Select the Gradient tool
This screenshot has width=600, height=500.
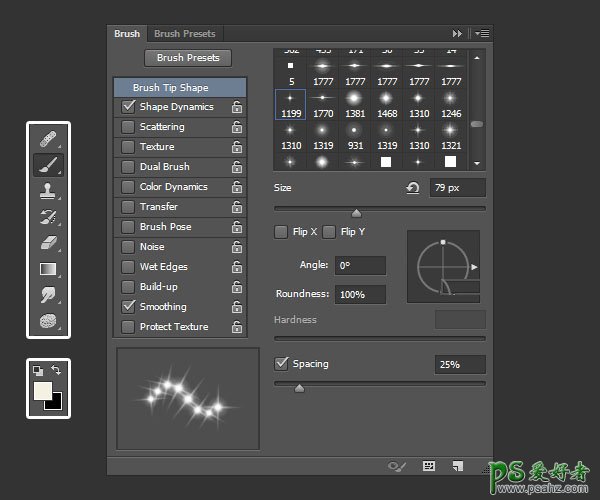click(47, 269)
